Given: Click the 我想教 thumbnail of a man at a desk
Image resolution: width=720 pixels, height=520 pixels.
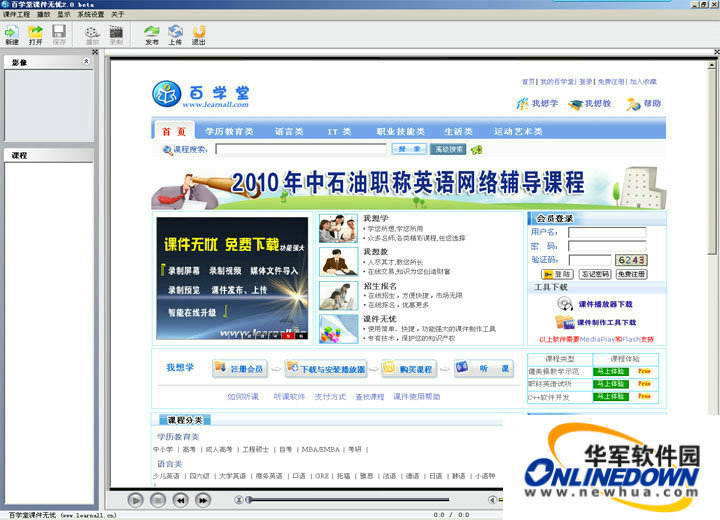Looking at the screenshot, I should [338, 261].
